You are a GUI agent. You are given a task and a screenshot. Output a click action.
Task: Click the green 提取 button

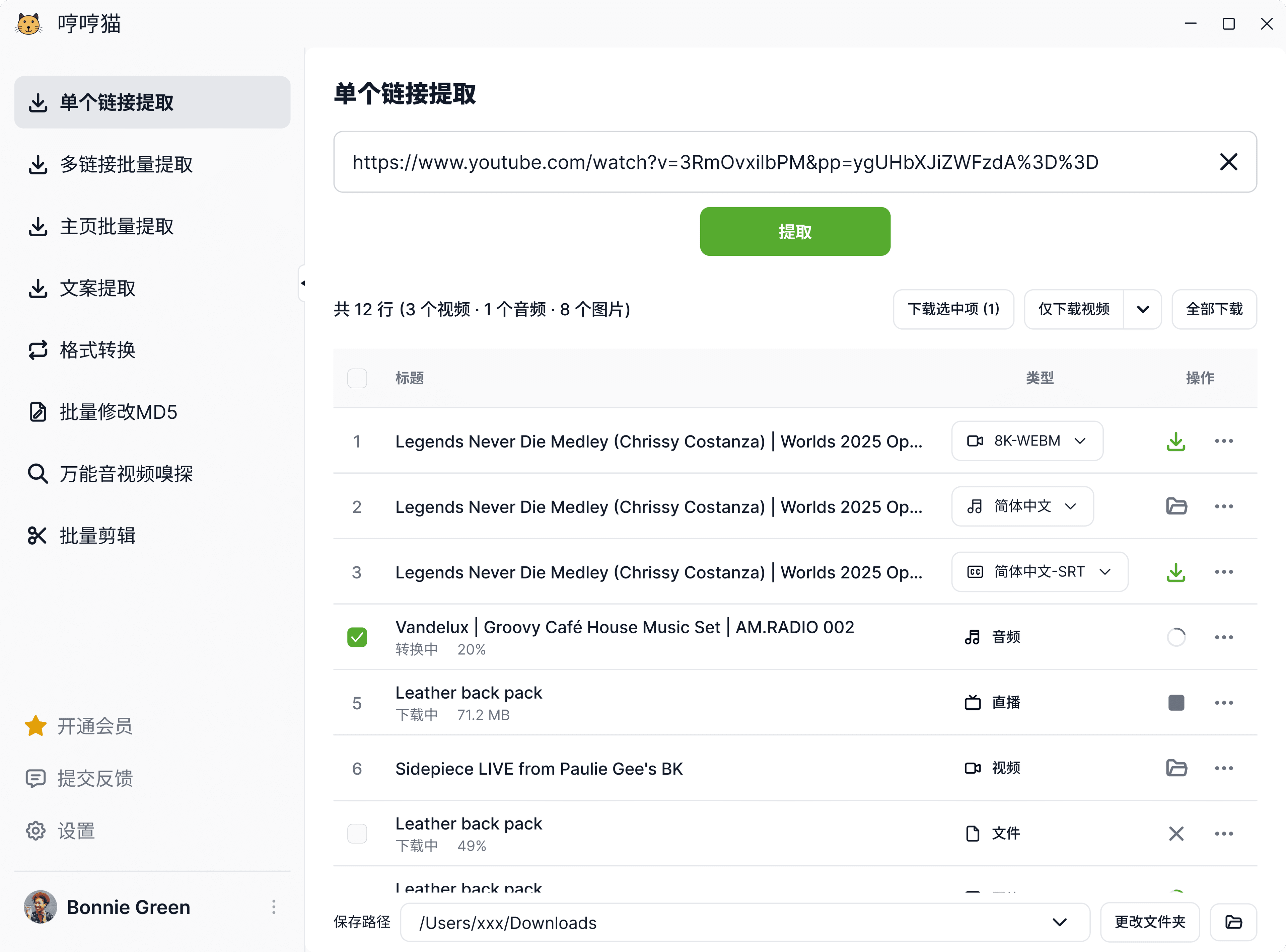tap(795, 232)
